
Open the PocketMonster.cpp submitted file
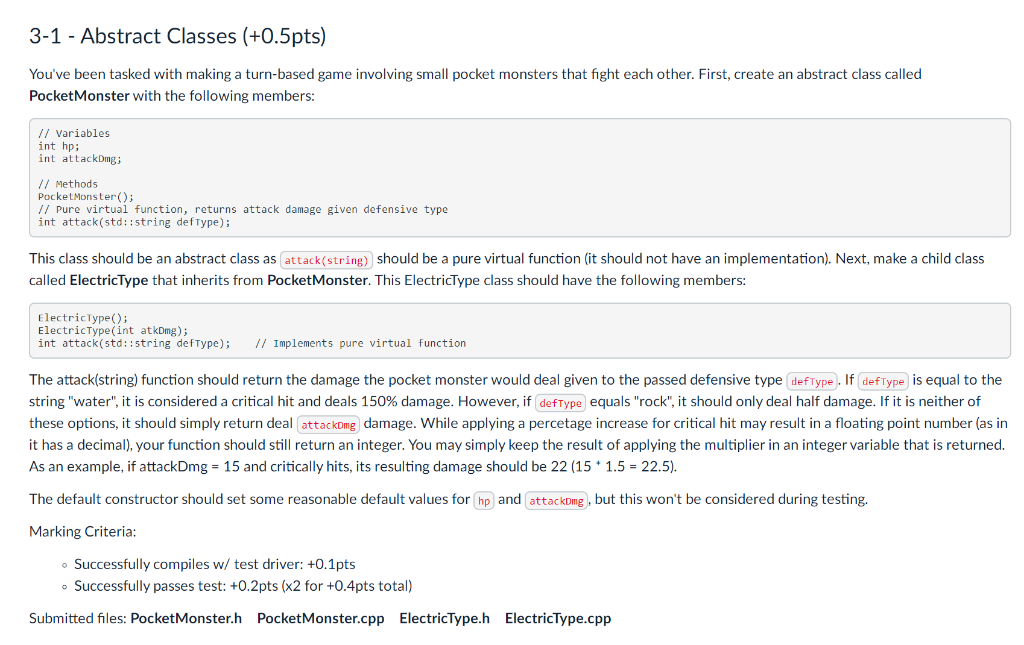coord(321,618)
